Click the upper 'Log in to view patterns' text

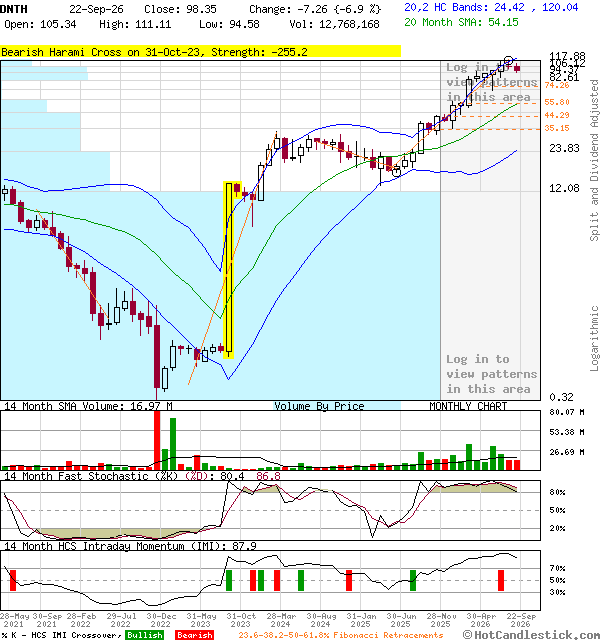pyautogui.click(x=491, y=82)
